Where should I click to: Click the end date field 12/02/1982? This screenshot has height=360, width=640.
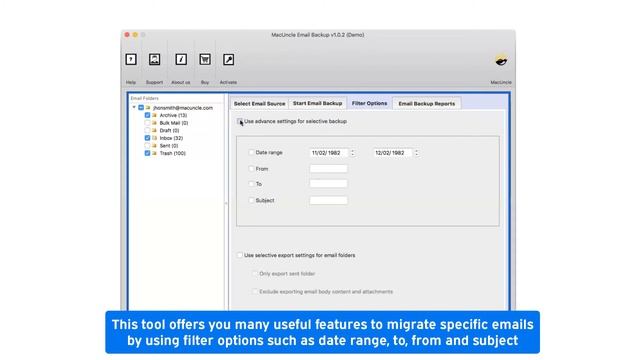pyautogui.click(x=392, y=153)
